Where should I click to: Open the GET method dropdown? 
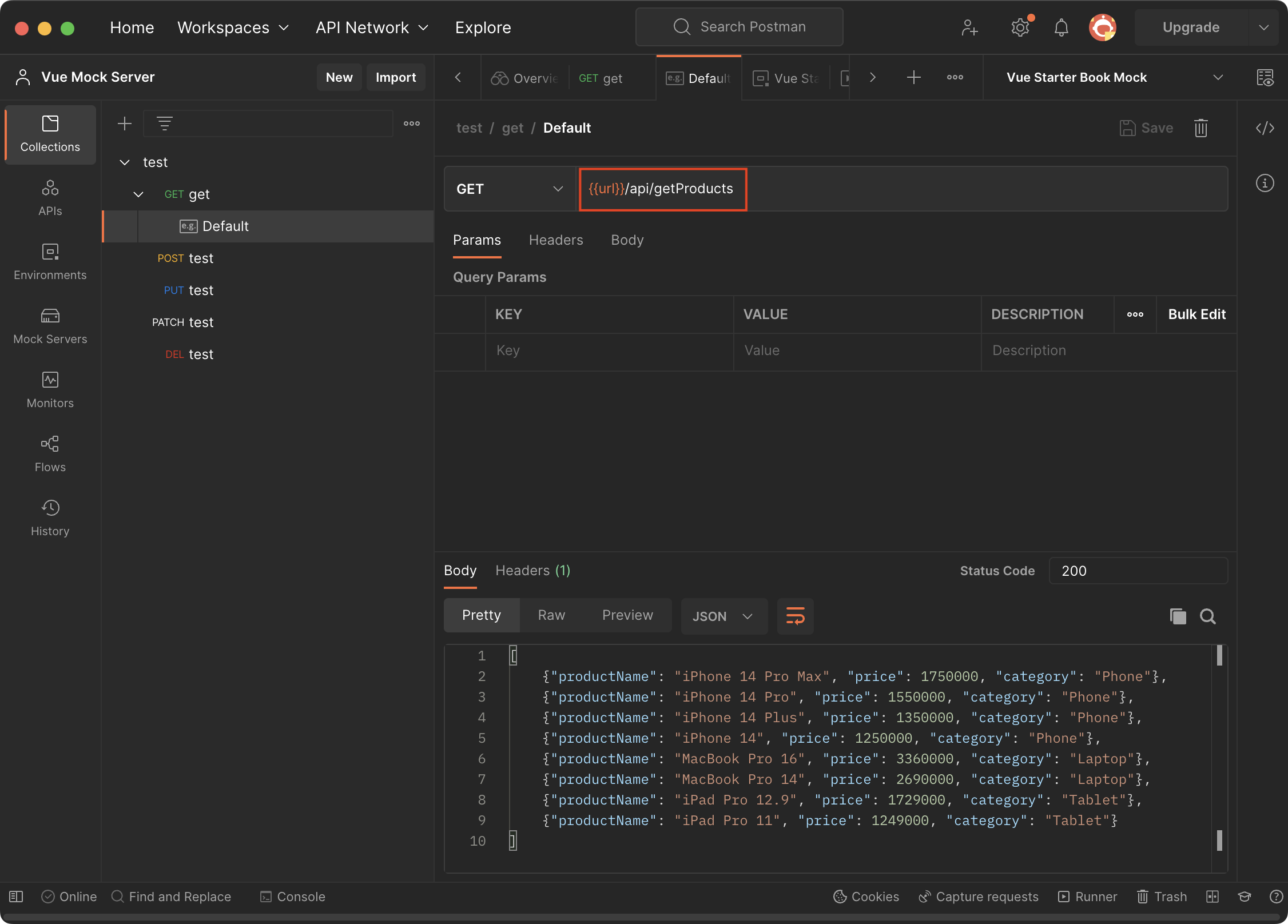(510, 189)
